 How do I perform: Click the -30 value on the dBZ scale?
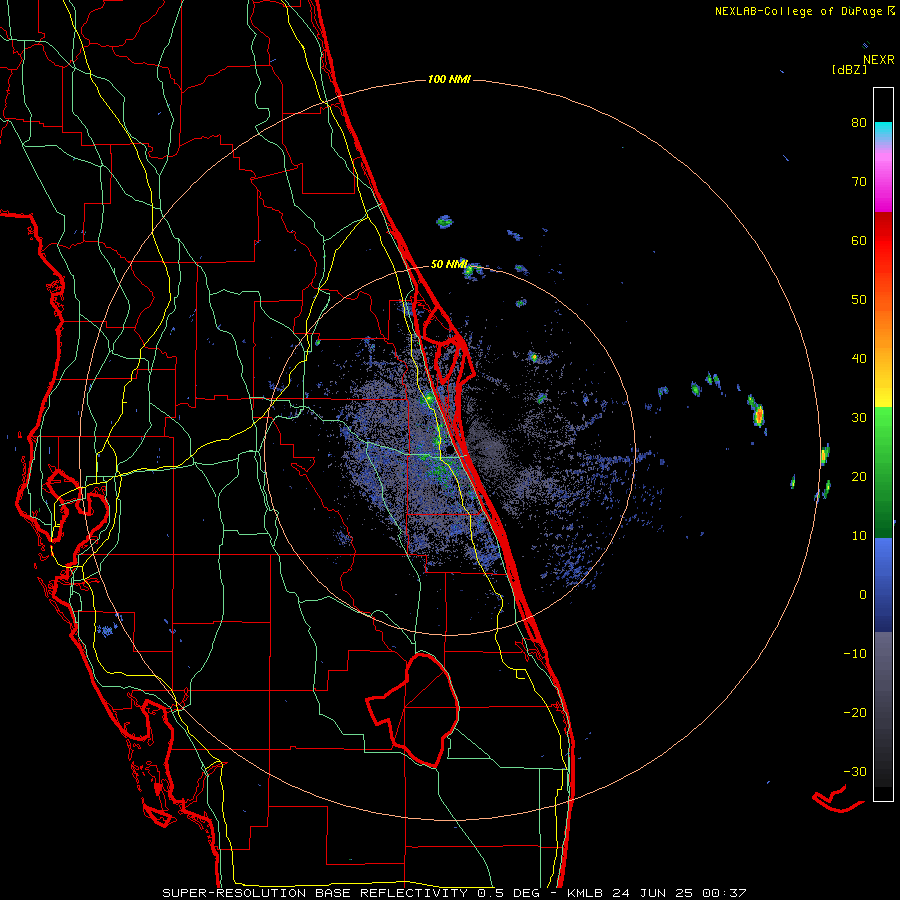(x=855, y=772)
